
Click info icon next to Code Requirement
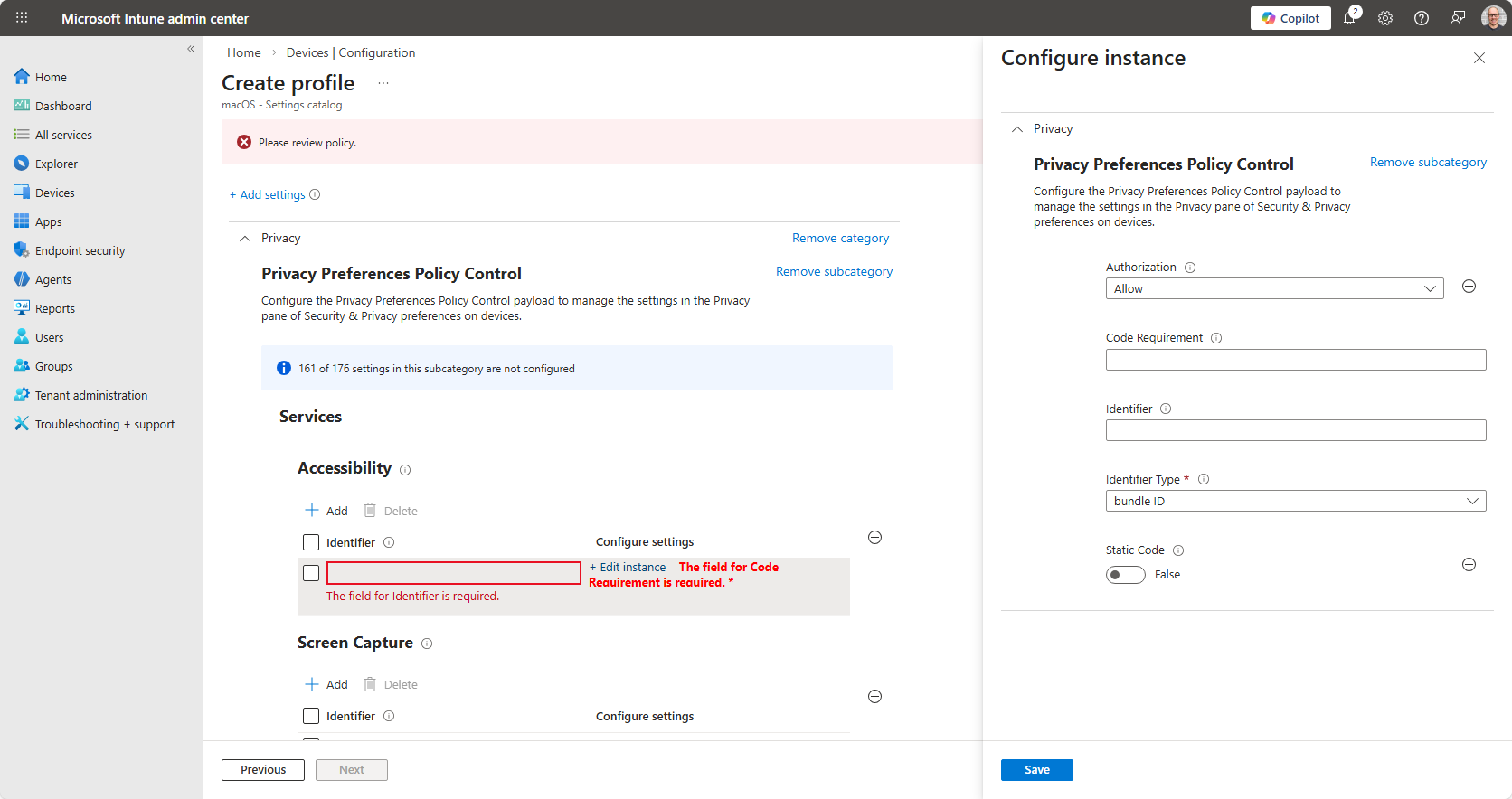[1216, 338]
